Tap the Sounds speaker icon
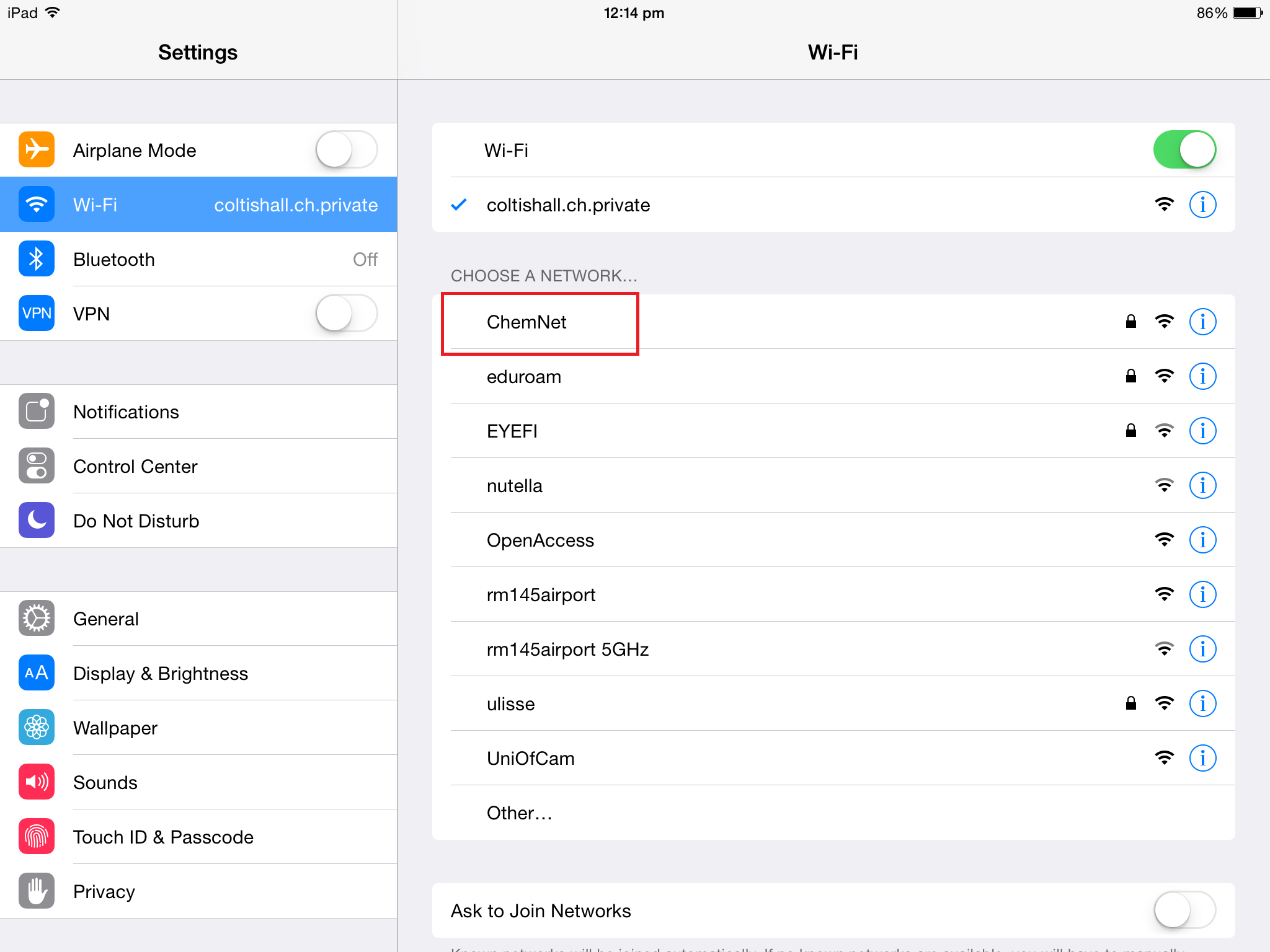The image size is (1270, 952). coord(37,782)
